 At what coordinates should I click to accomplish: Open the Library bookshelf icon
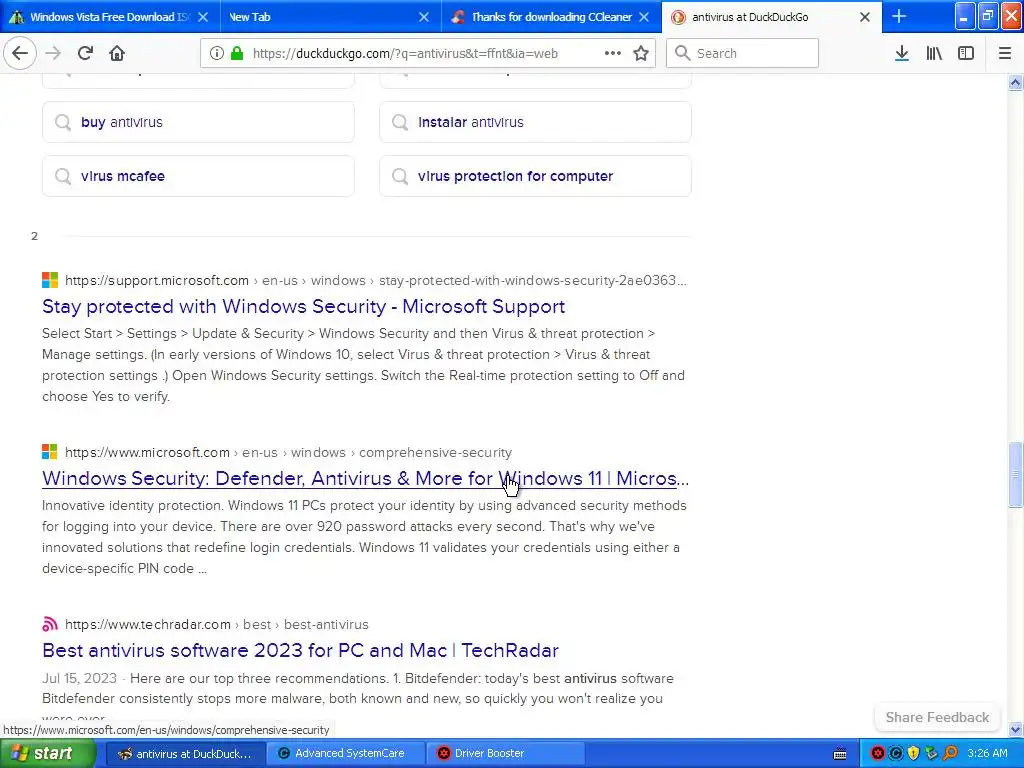pyautogui.click(x=934, y=53)
